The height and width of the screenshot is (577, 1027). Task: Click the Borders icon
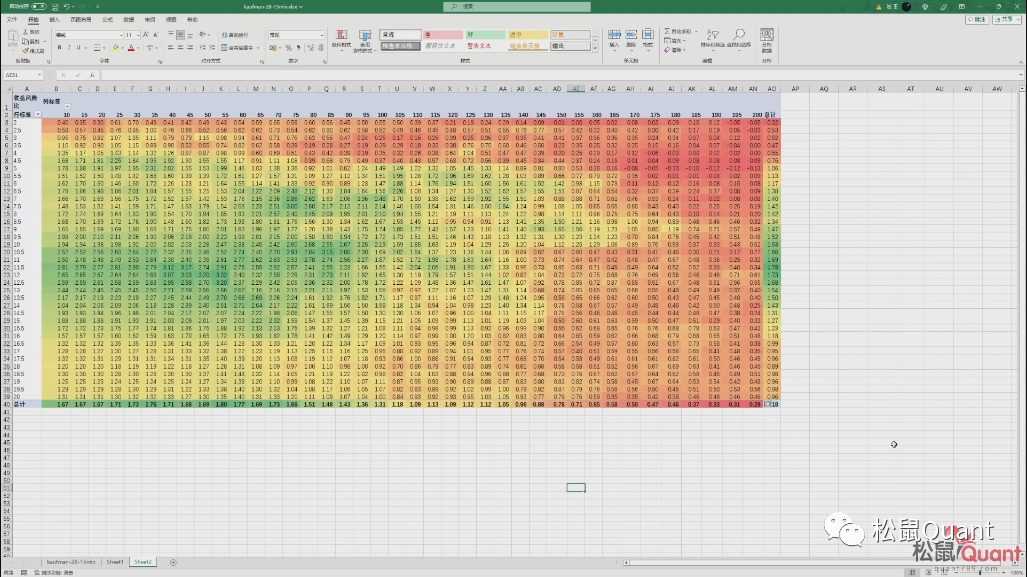click(x=97, y=48)
